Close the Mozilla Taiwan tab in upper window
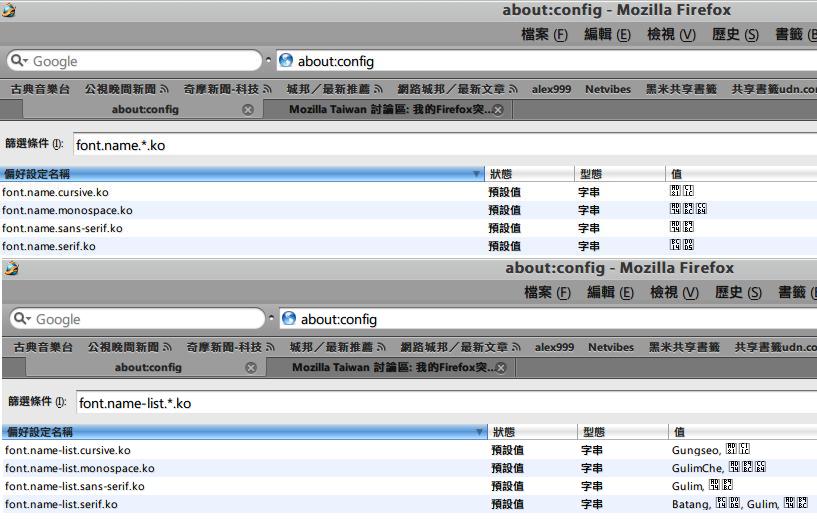817x519 pixels. pos(498,110)
